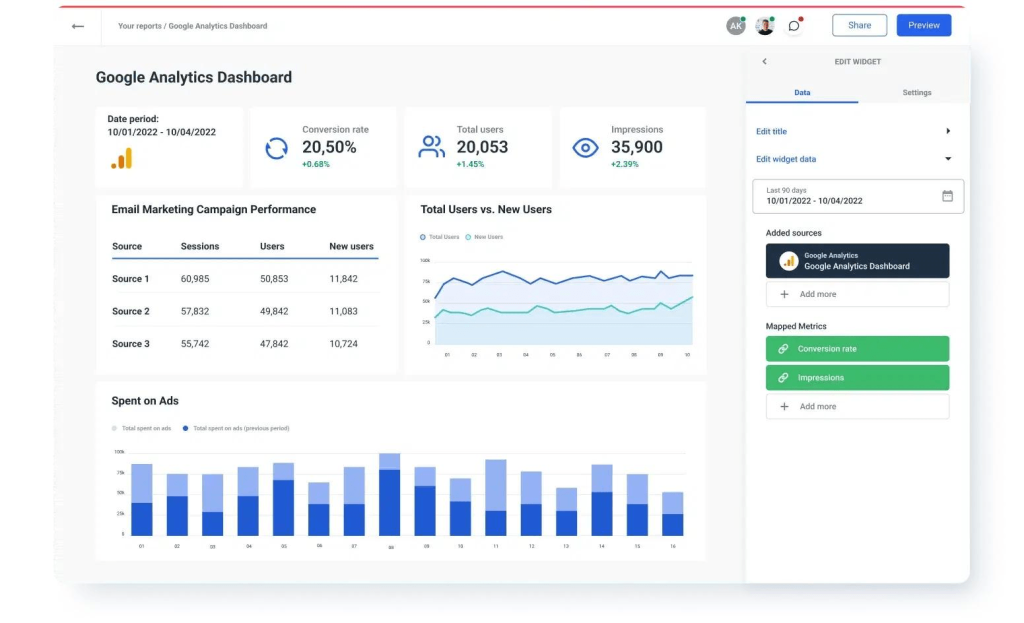
Task: Switch to the Data tab
Action: [802, 93]
